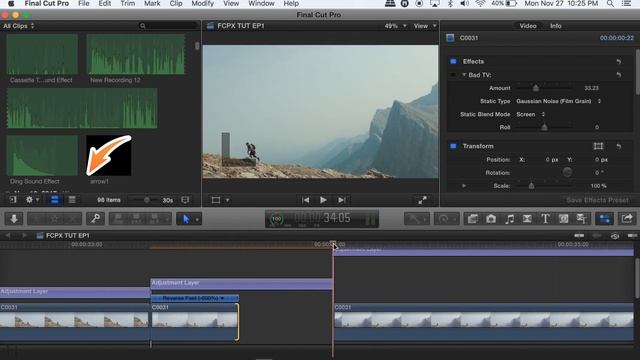
Task: Adjust the Roll slider
Action: [544, 127]
